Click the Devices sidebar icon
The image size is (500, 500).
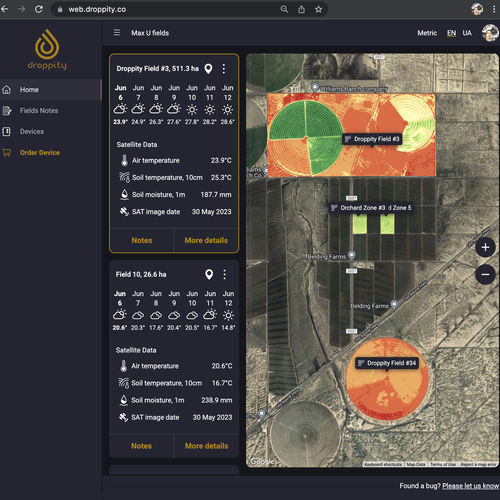(6, 132)
